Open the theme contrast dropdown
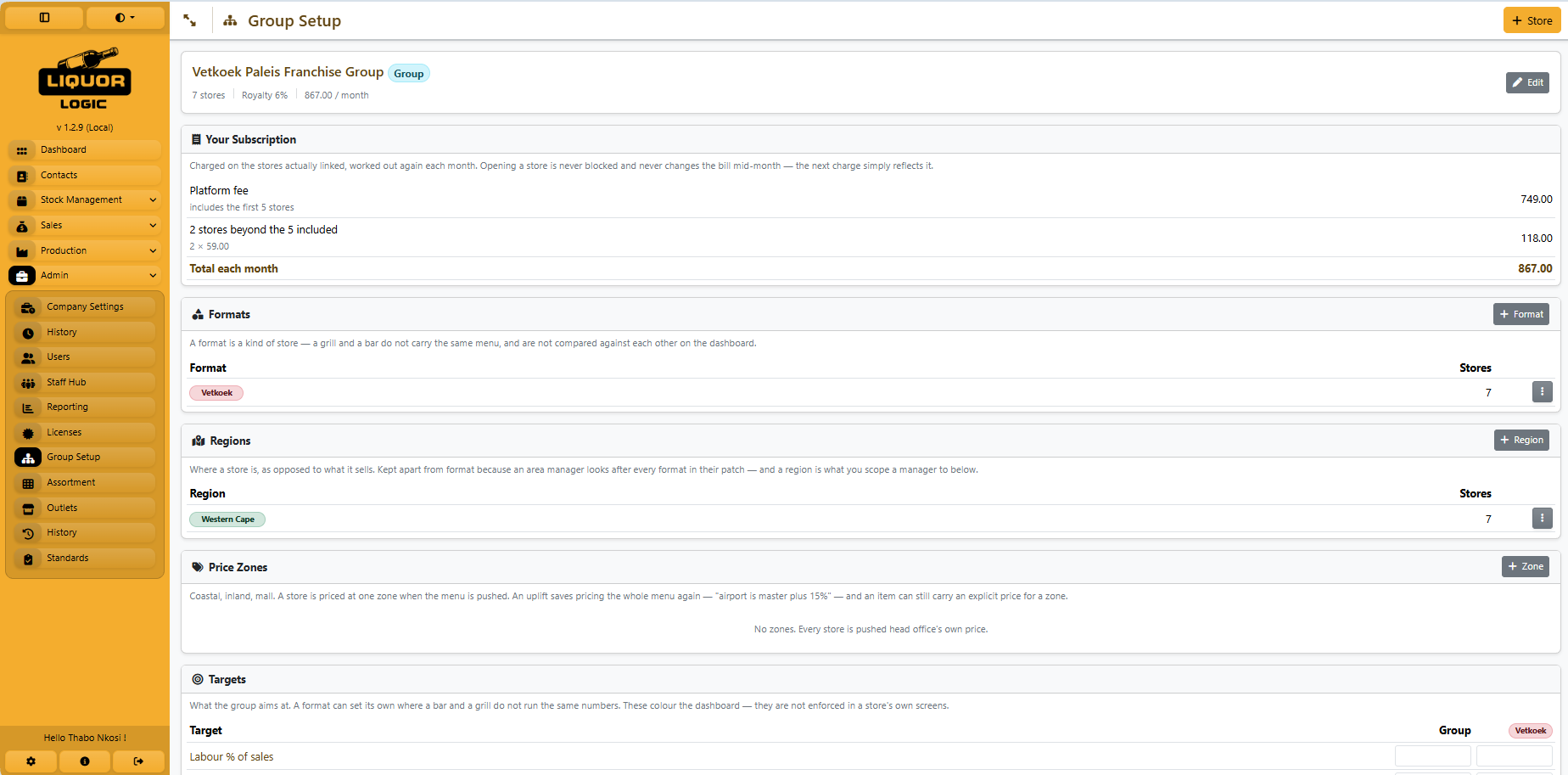1568x775 pixels. (125, 17)
